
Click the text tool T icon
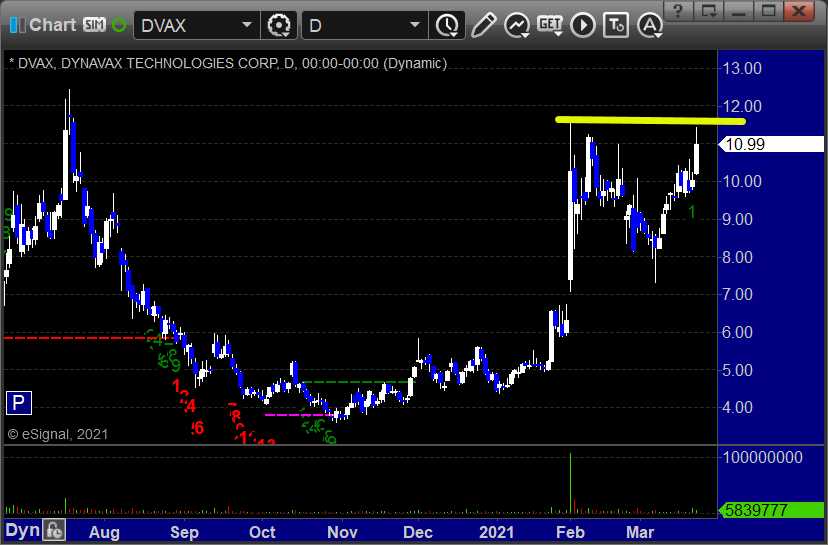click(616, 25)
